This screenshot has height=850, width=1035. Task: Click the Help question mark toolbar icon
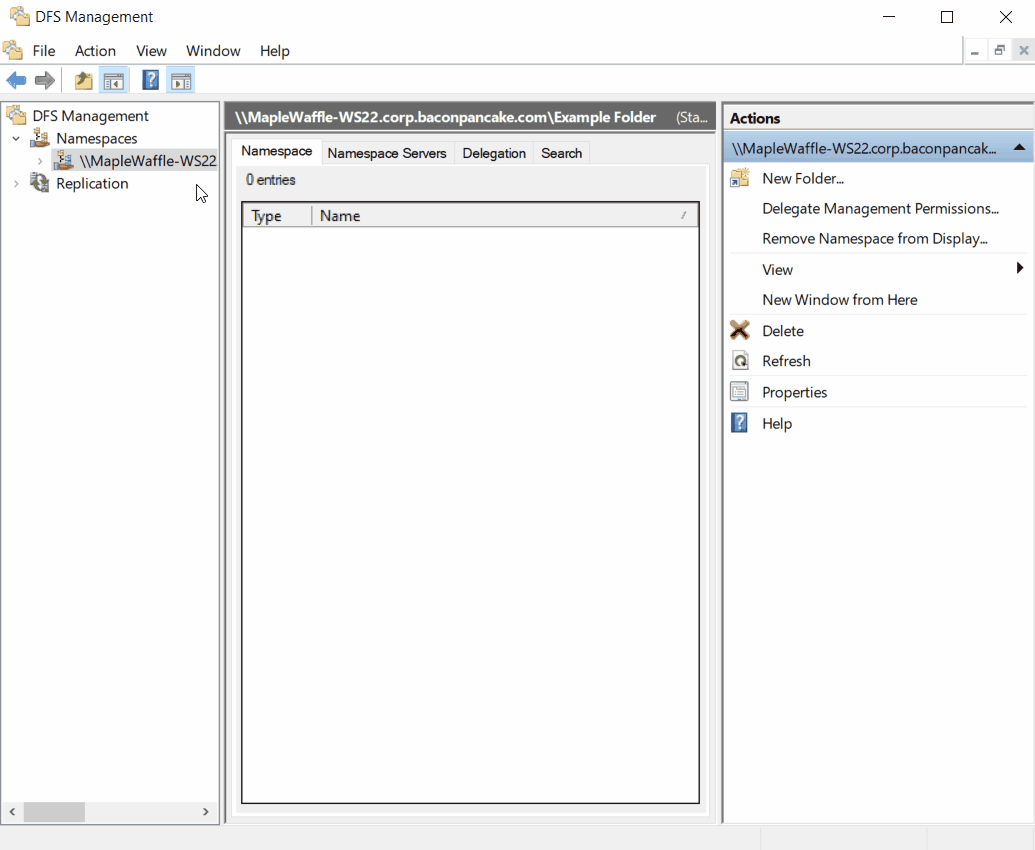point(150,80)
